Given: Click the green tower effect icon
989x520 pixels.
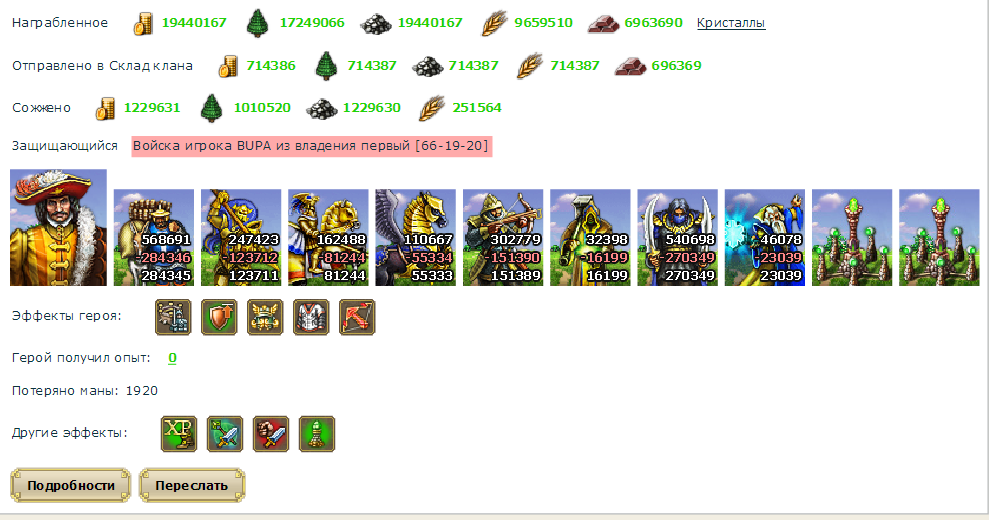Looking at the screenshot, I should click(317, 434).
